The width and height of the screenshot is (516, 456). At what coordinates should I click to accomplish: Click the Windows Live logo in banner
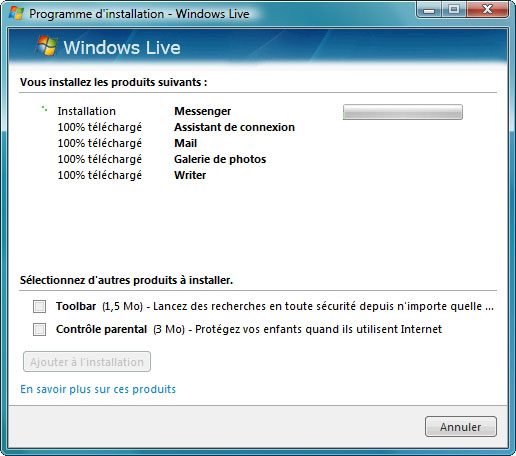(108, 47)
